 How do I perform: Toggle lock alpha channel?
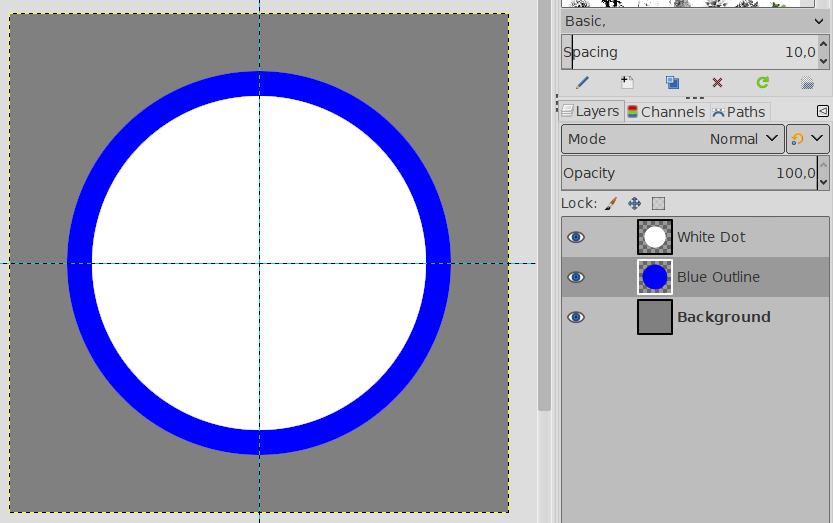click(658, 203)
